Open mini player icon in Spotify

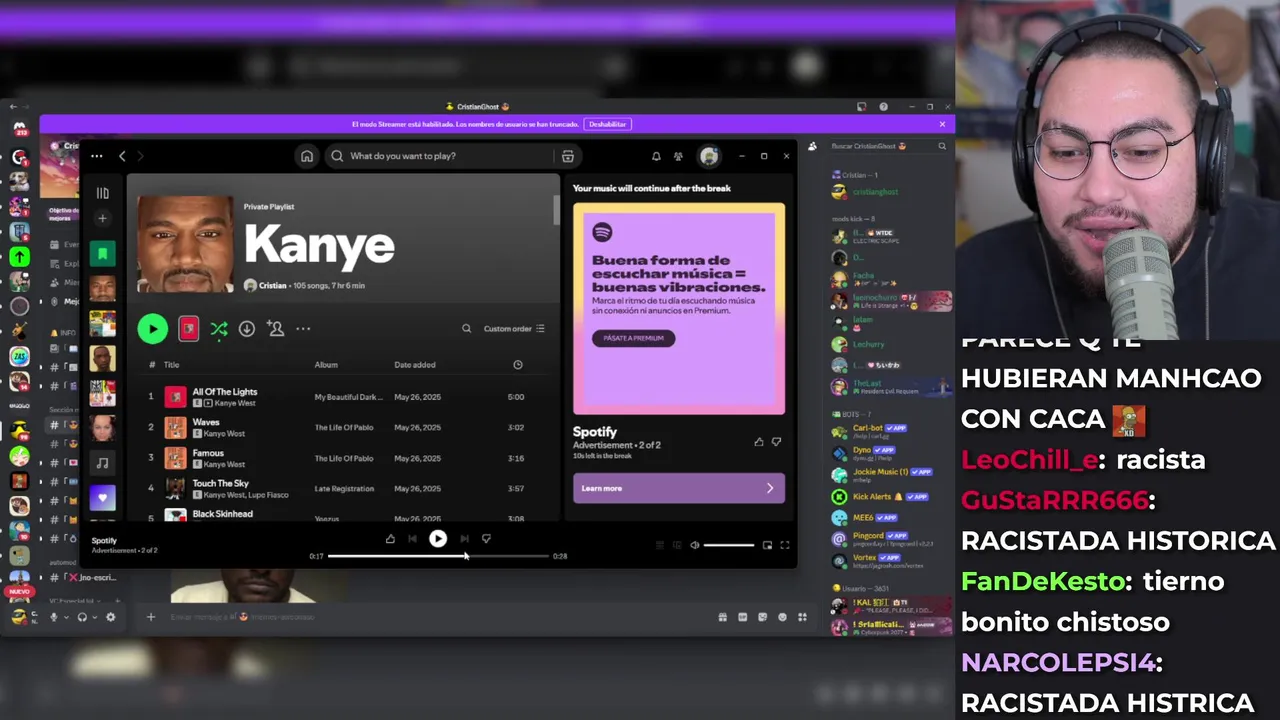tap(767, 545)
